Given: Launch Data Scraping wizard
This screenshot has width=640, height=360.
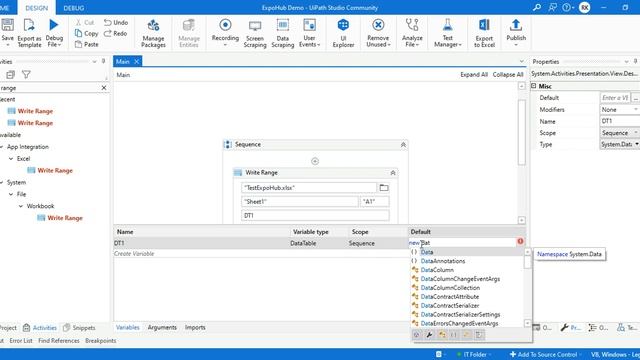Looking at the screenshot, I should (x=282, y=33).
